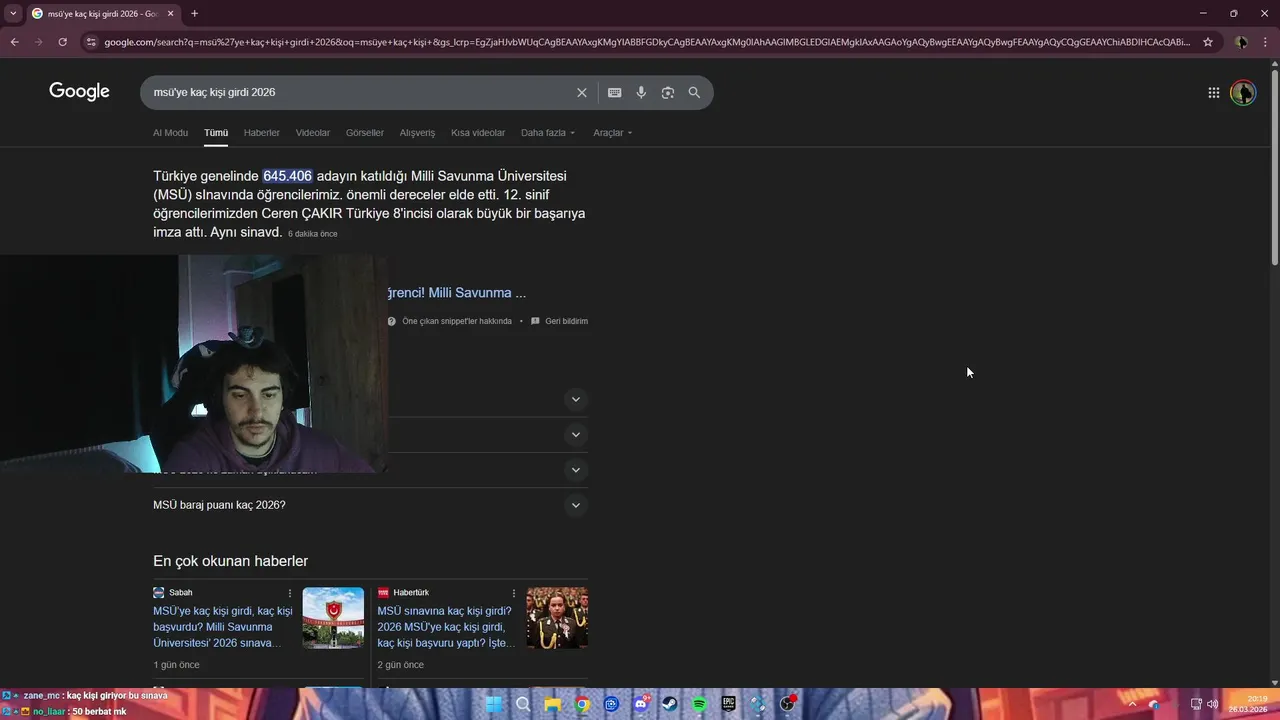Open taskbar Search
Image resolution: width=1280 pixels, height=720 pixels.
coord(523,704)
